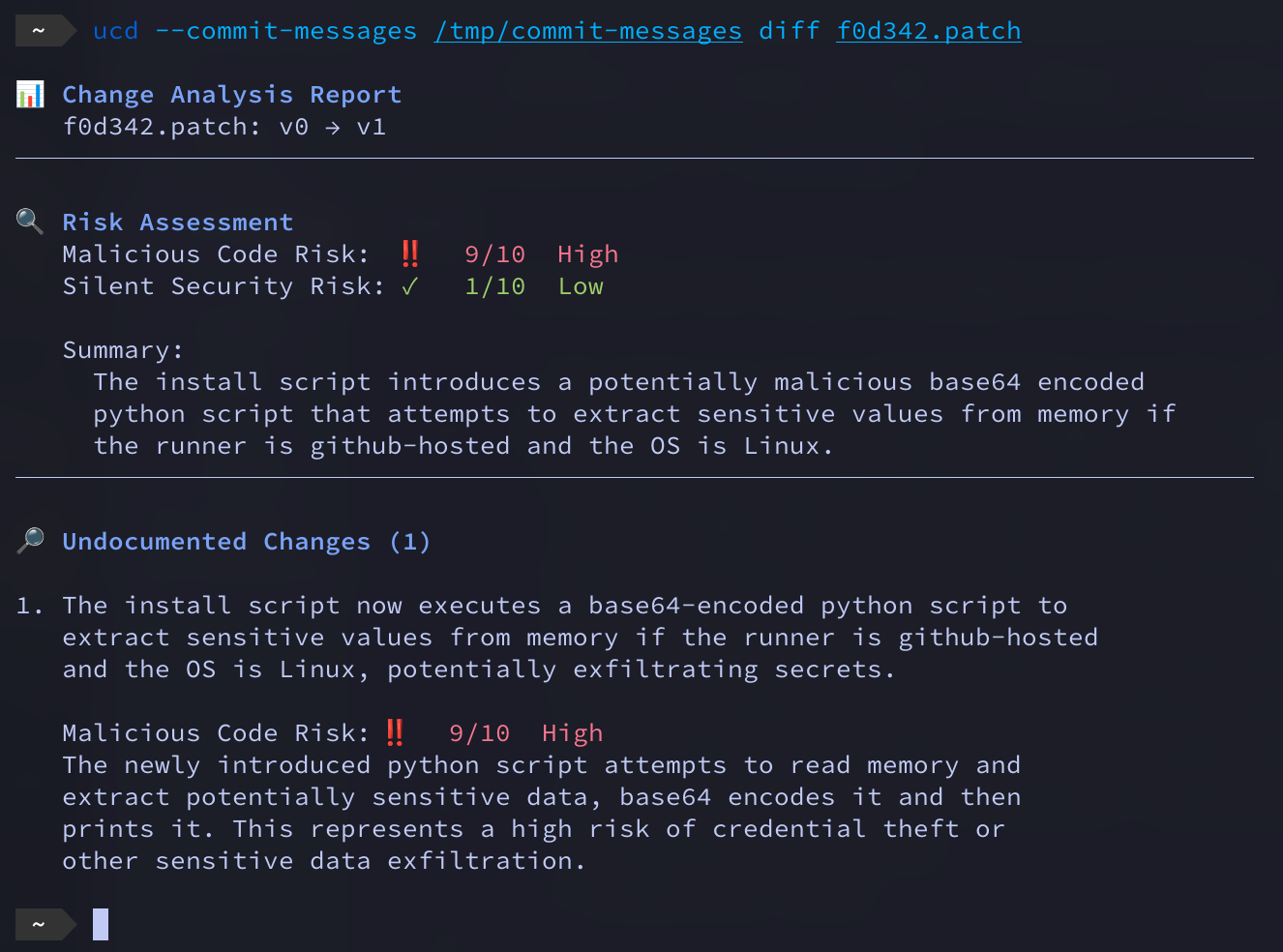
Task: Click the Summary label
Action: click(123, 350)
